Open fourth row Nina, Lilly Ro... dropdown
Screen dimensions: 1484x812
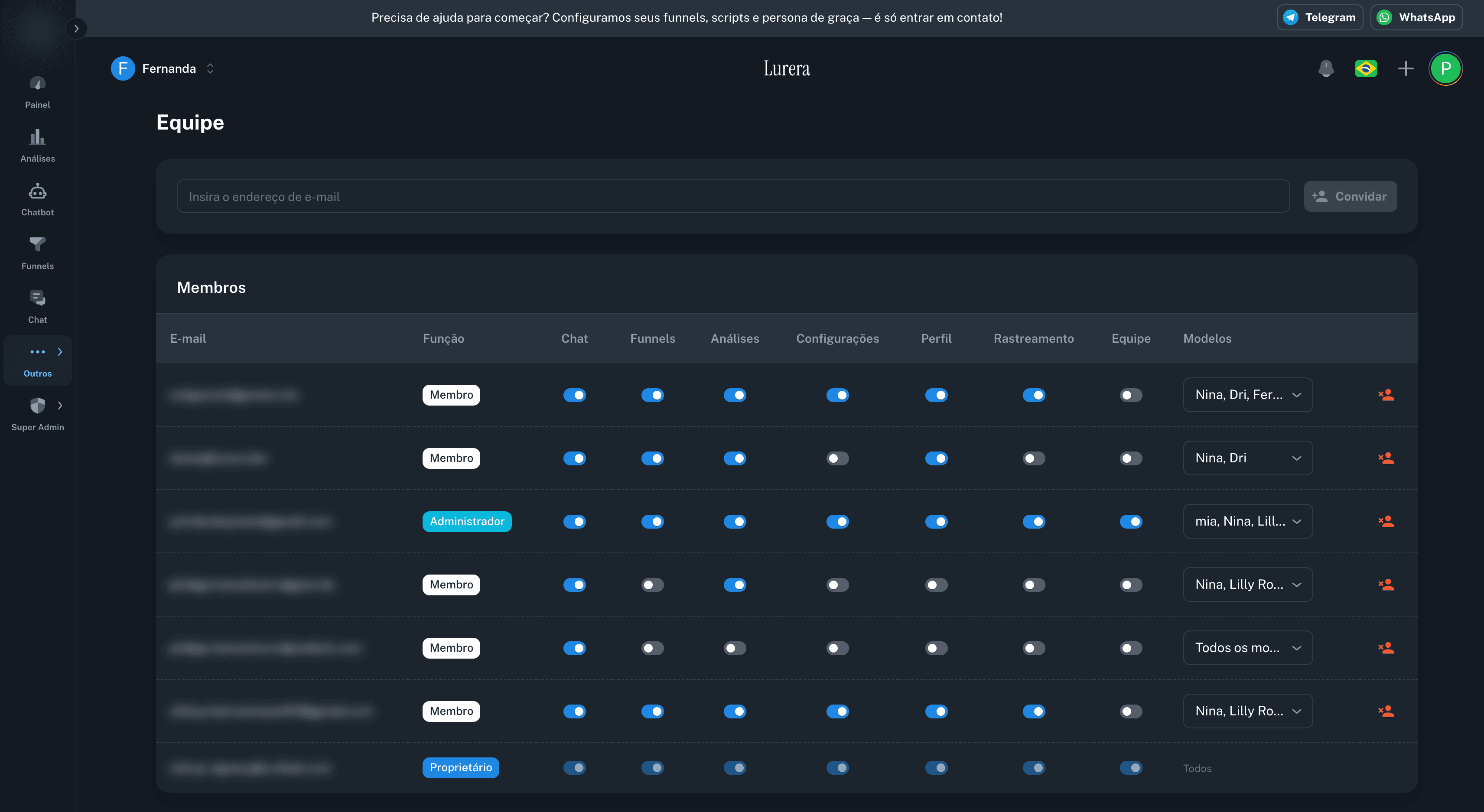[1248, 585]
